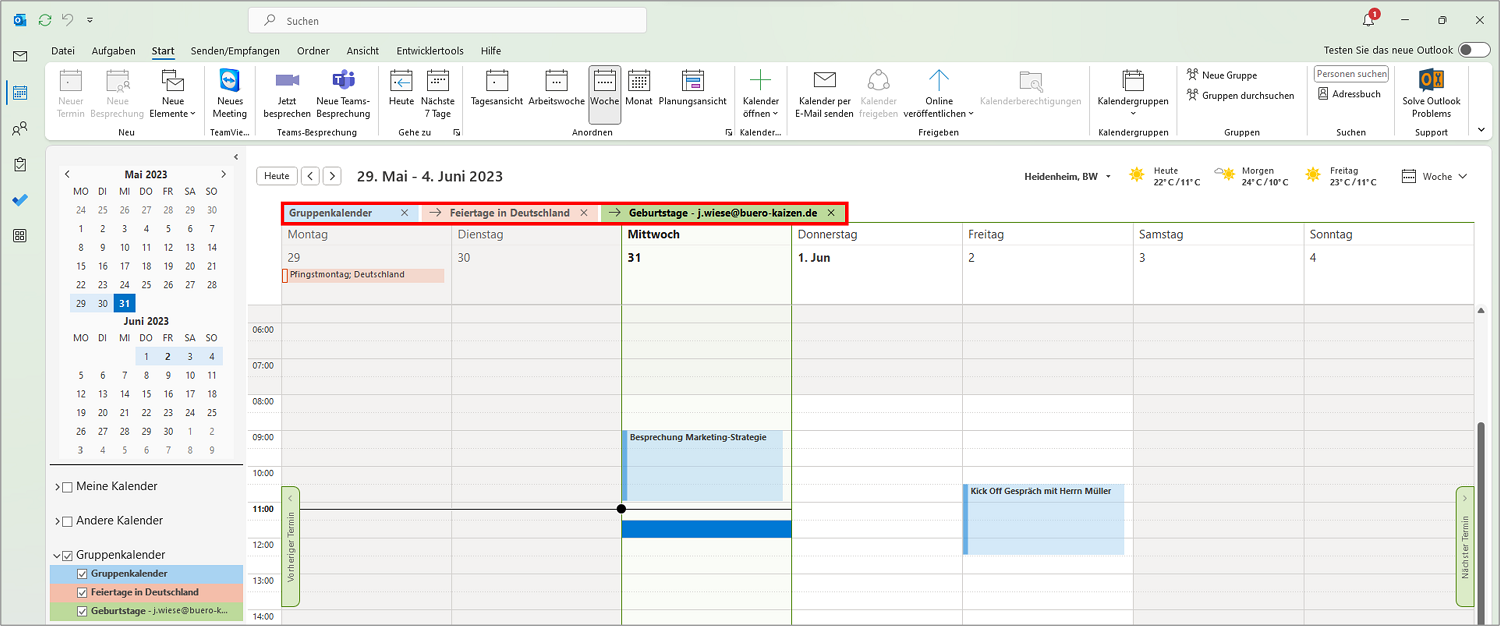Open Kalendergruppen dropdown
The height and width of the screenshot is (626, 1500).
coord(1133,94)
